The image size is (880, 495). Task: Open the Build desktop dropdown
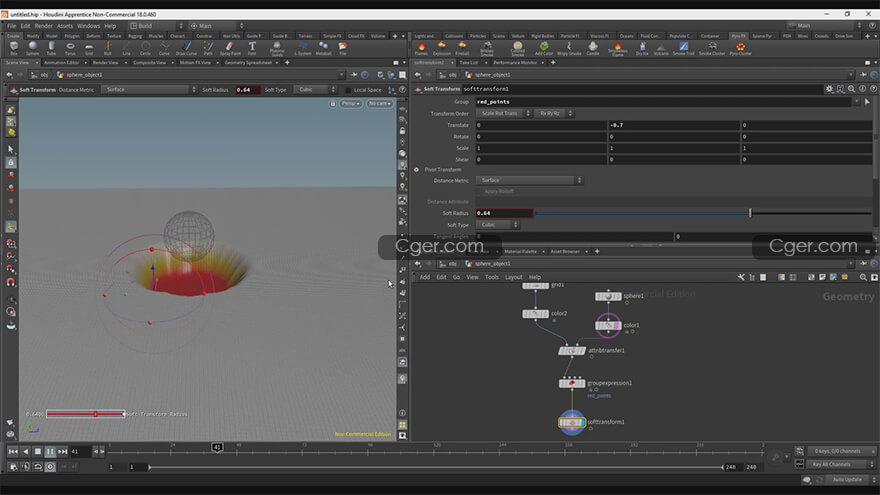click(x=157, y=26)
